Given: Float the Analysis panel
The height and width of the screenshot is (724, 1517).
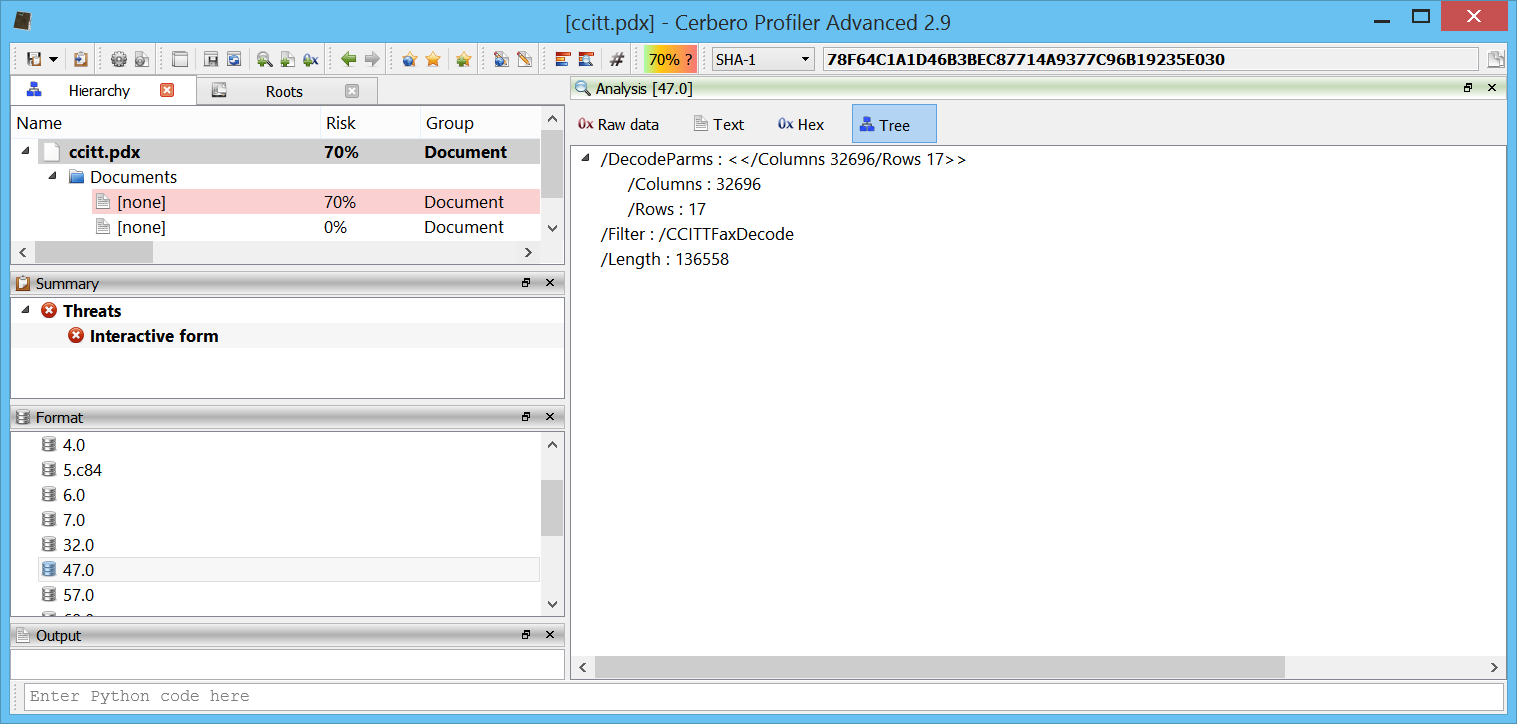Looking at the screenshot, I should [1468, 88].
